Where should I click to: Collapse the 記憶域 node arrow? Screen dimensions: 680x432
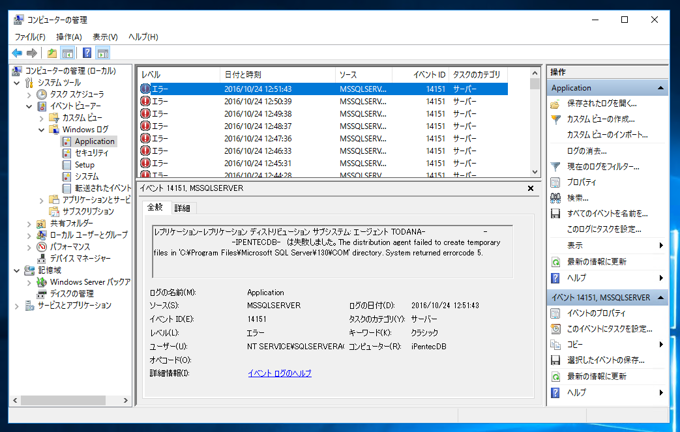point(17,271)
